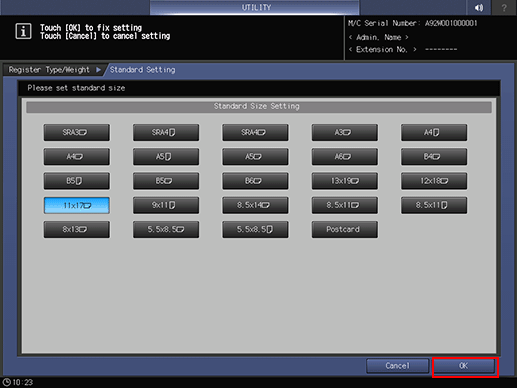
Task: Select the 8x13 paper size
Action: coord(76,229)
